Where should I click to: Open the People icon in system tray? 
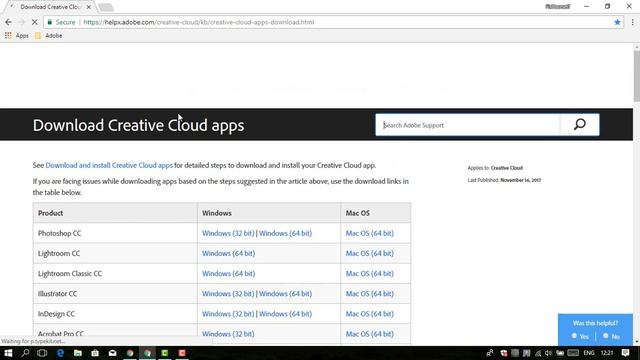click(490, 353)
